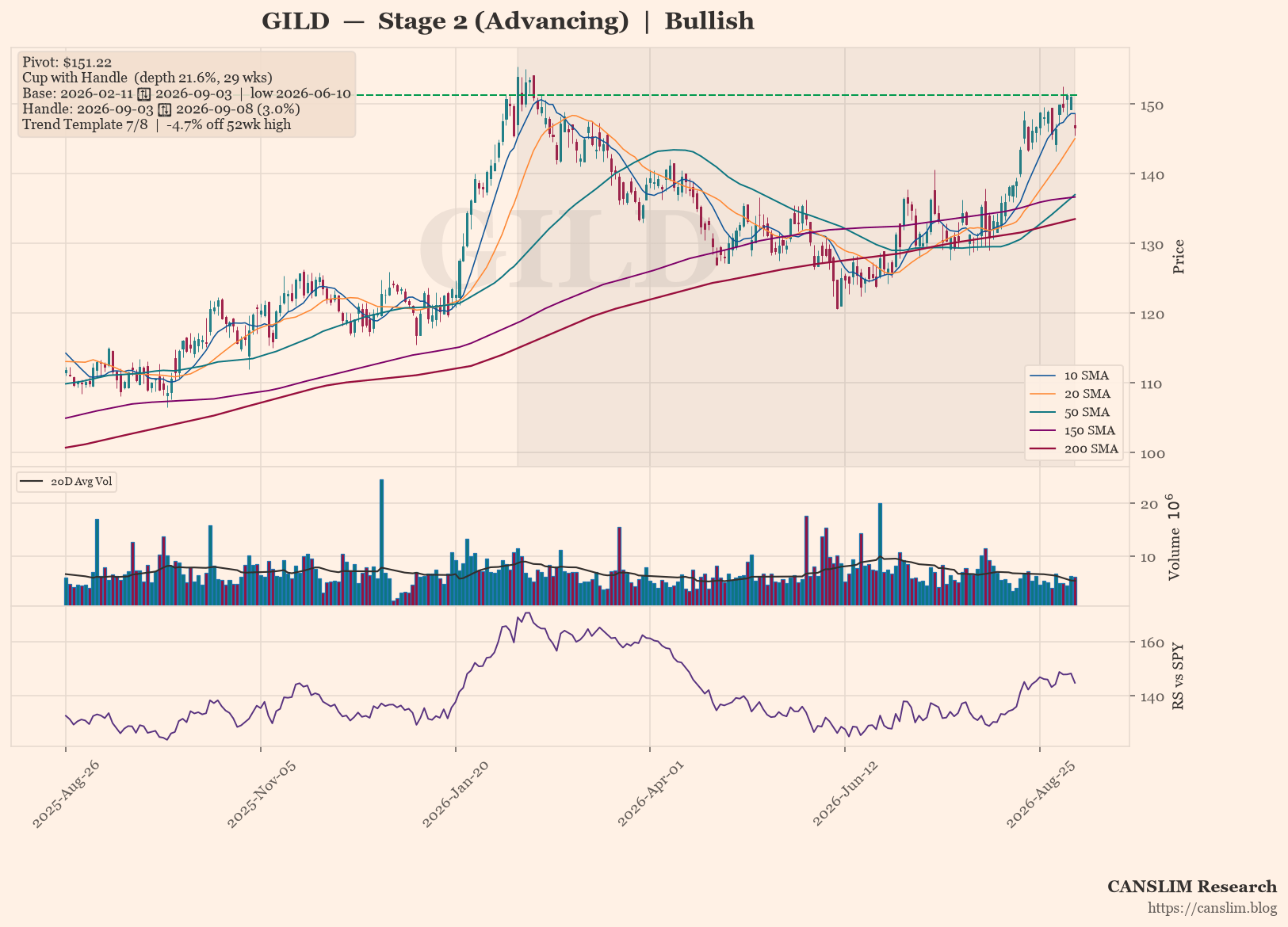1288x927 pixels.
Task: Click the '20D Avg Vol' legend entry
Action: tap(67, 482)
